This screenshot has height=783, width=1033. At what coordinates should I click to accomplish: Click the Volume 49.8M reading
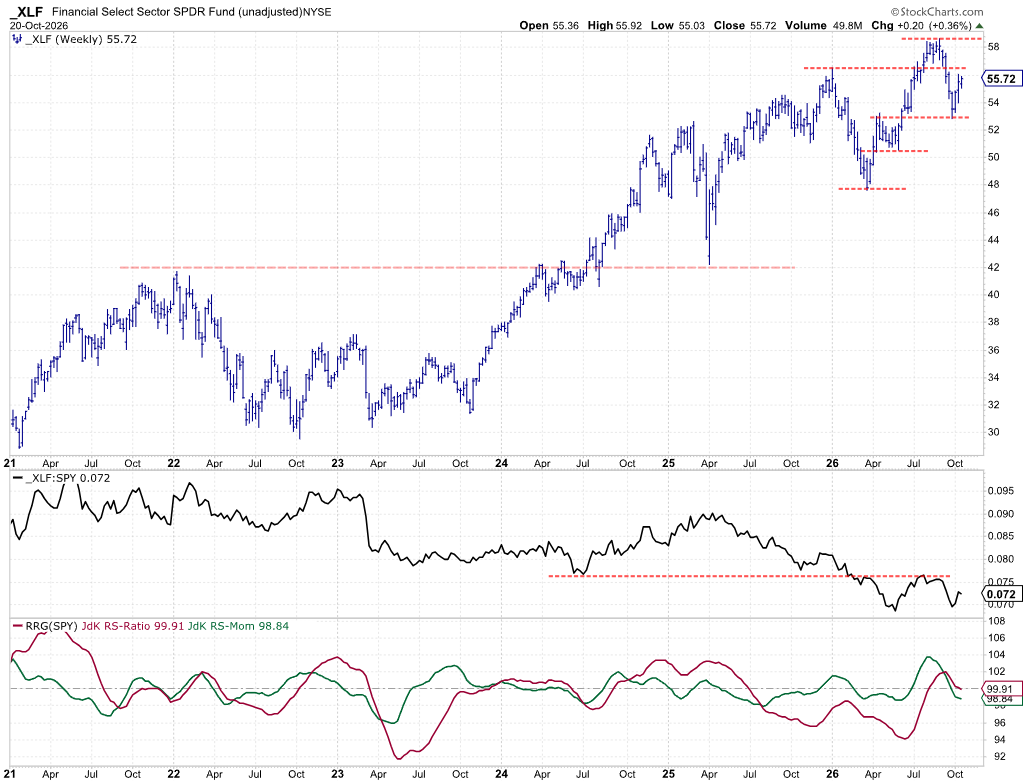click(823, 26)
